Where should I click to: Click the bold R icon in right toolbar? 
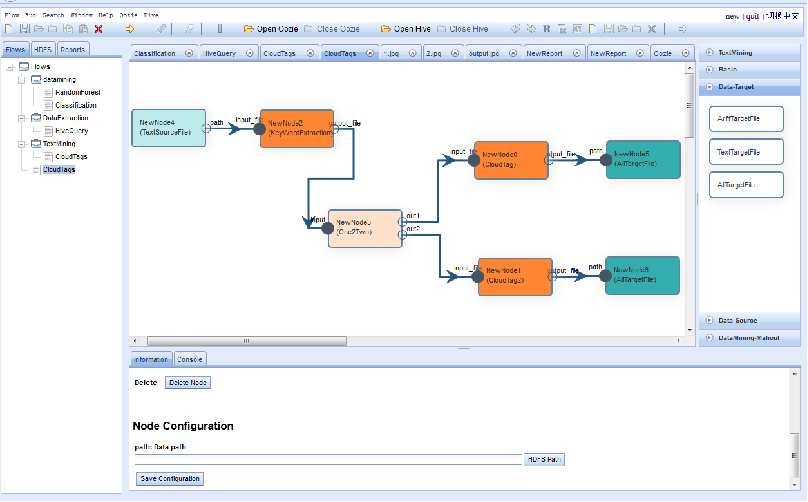point(546,29)
